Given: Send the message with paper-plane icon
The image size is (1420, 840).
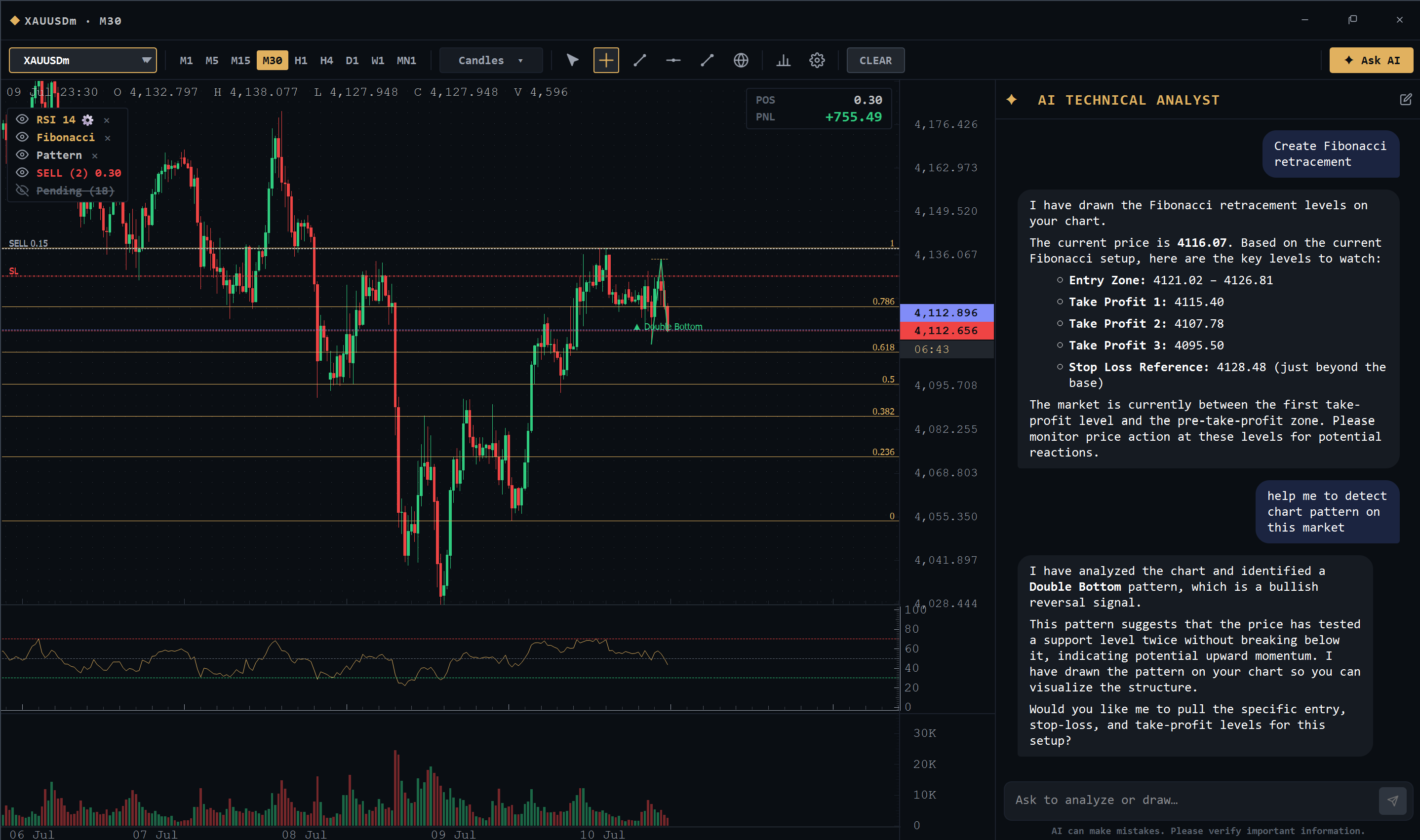Looking at the screenshot, I should 1392,801.
